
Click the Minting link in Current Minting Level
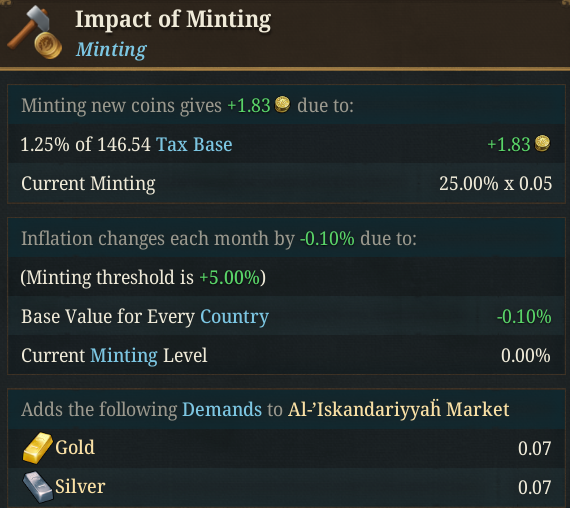tap(124, 355)
